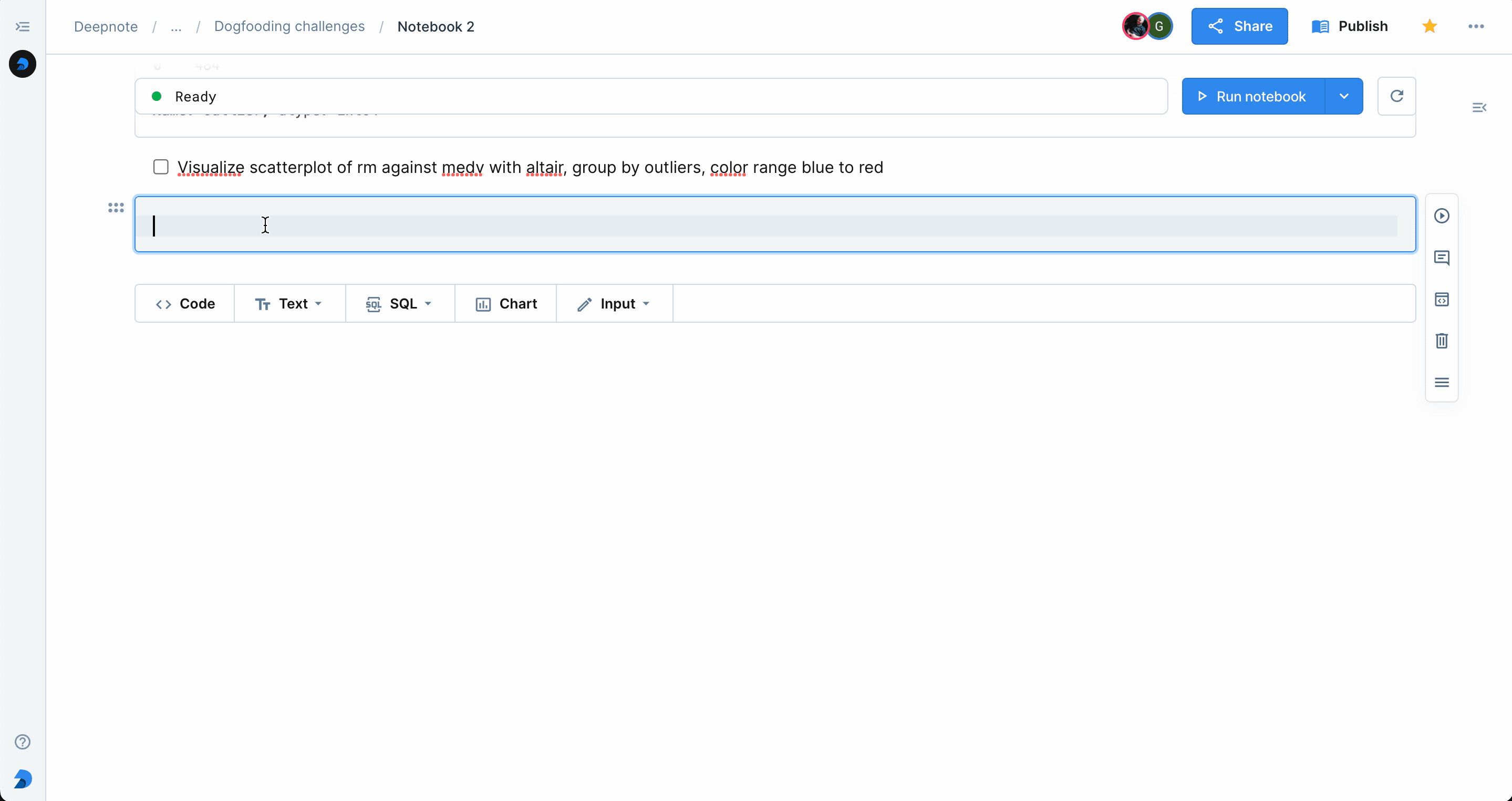The height and width of the screenshot is (801, 1512).
Task: Click the notebook cell input field
Action: (x=775, y=223)
